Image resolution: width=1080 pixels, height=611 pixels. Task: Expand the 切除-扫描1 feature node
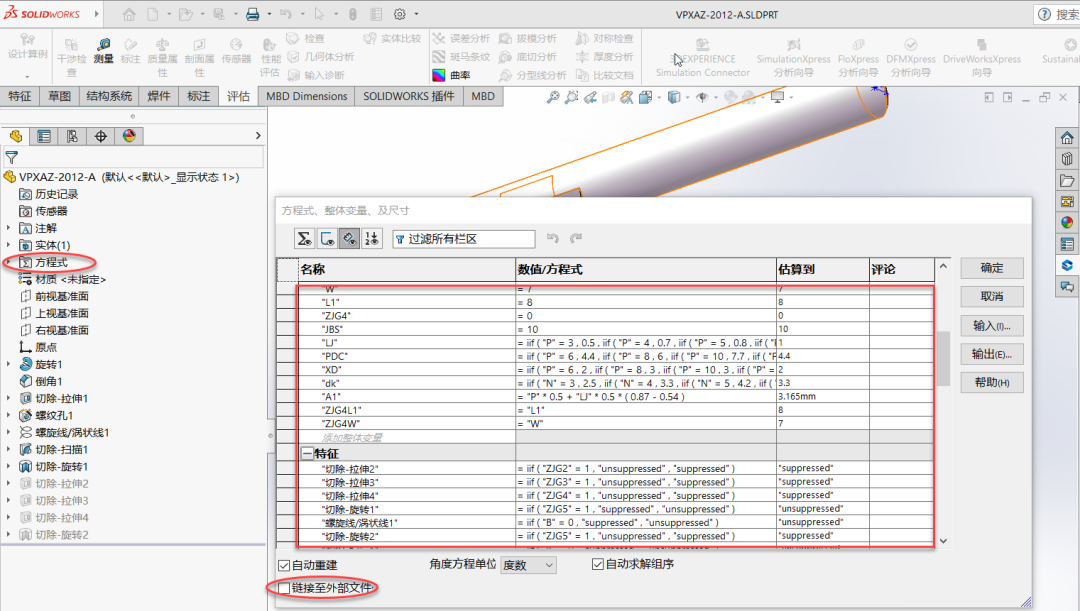pos(8,449)
